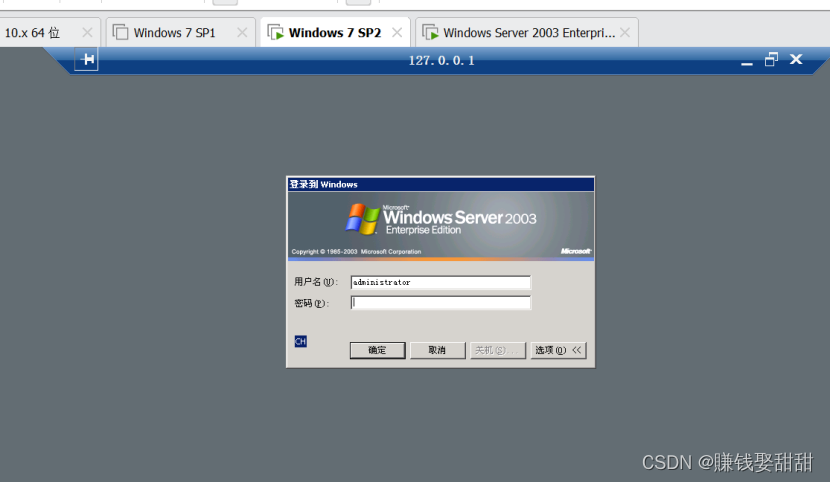830x483 pixels.
Task: Click the 关机 shutdown button
Action: pos(498,350)
